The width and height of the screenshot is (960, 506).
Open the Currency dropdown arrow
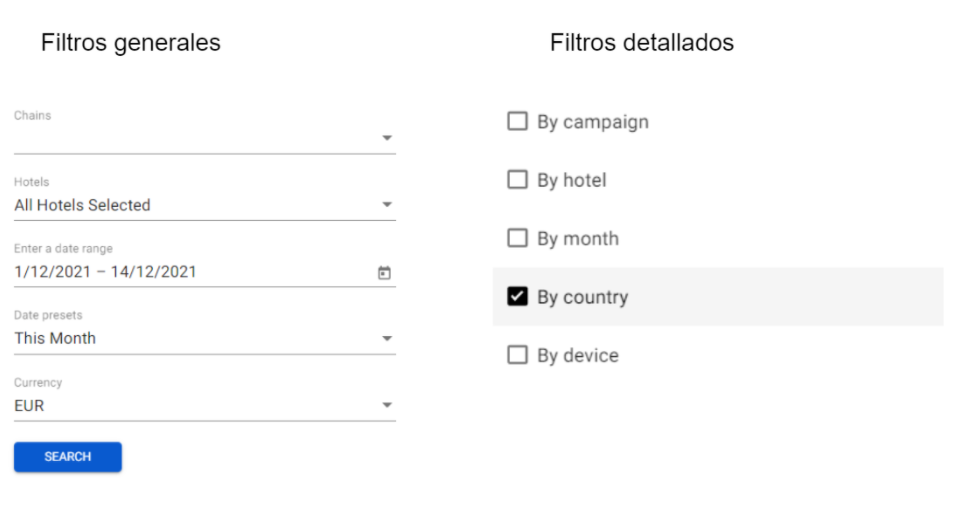tap(387, 406)
